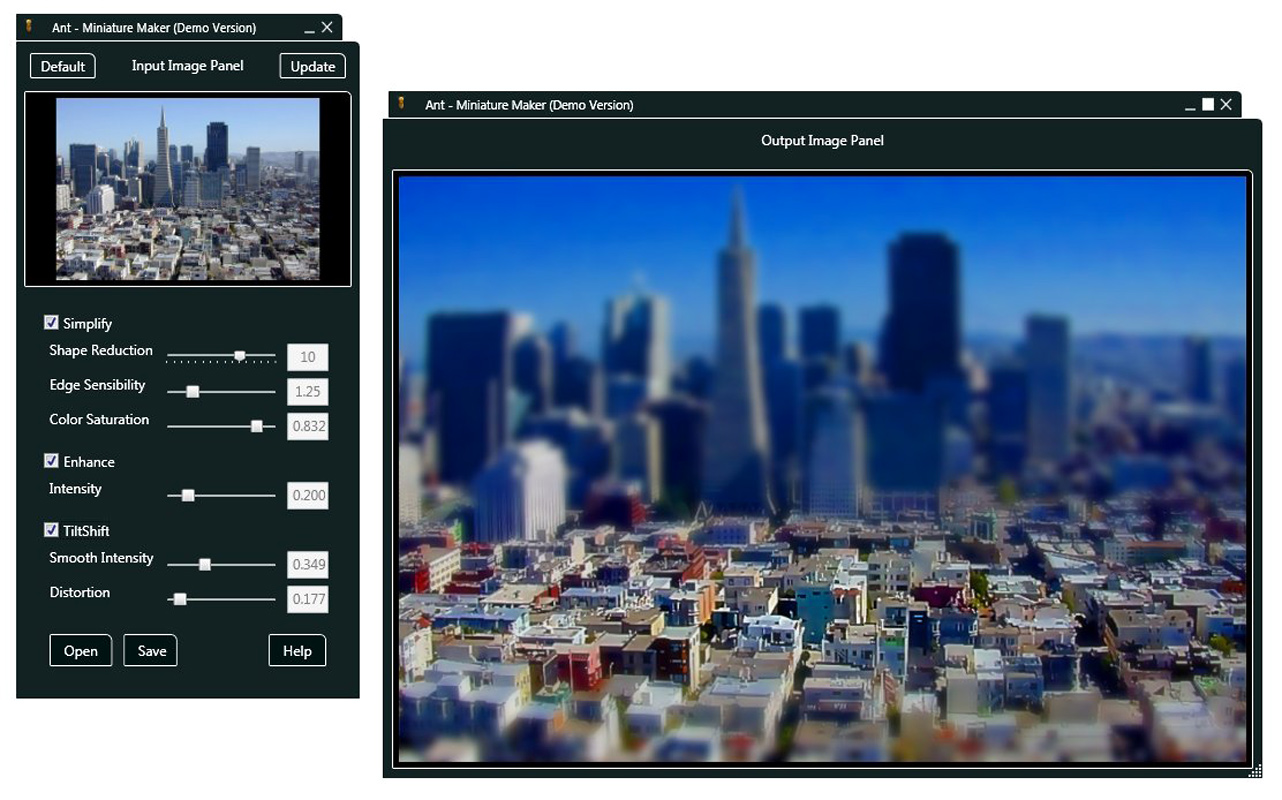The height and width of the screenshot is (800, 1282).
Task: Select the Smooth Intensity value field 0.349
Action: [x=308, y=564]
